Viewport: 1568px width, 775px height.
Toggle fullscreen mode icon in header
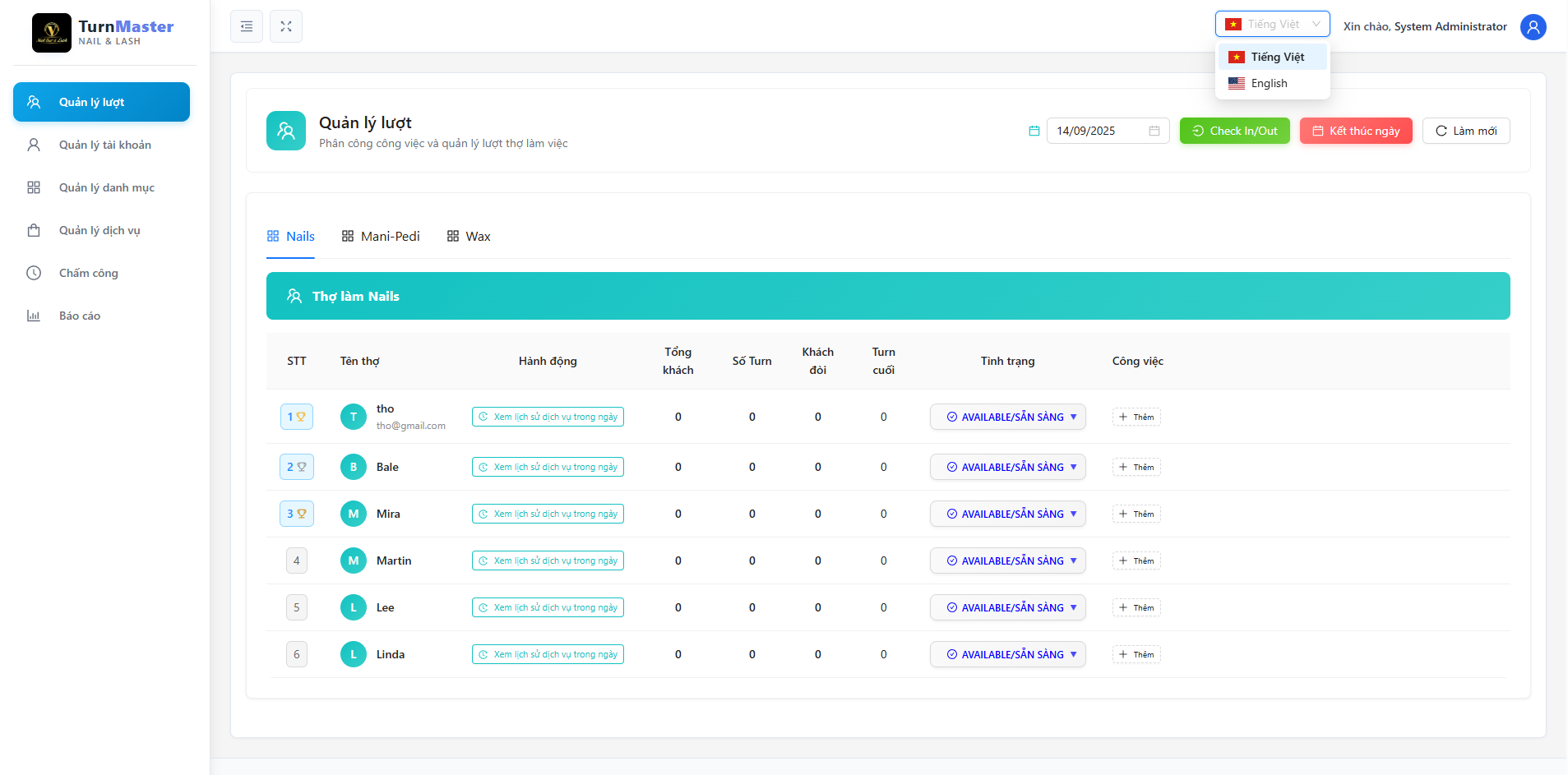(x=286, y=26)
